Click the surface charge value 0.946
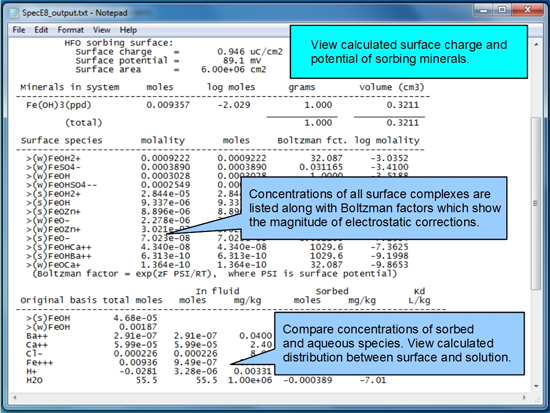 point(231,52)
